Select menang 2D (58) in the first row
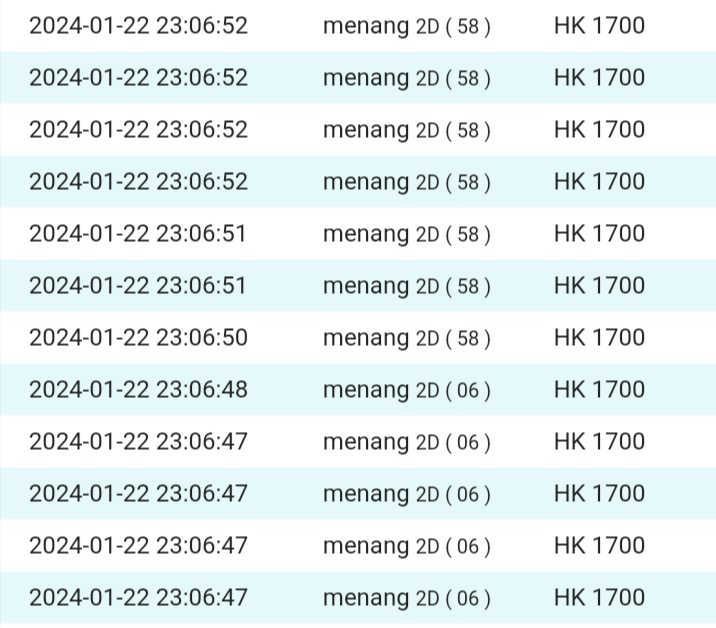Image resolution: width=716 pixels, height=628 pixels. click(406, 26)
